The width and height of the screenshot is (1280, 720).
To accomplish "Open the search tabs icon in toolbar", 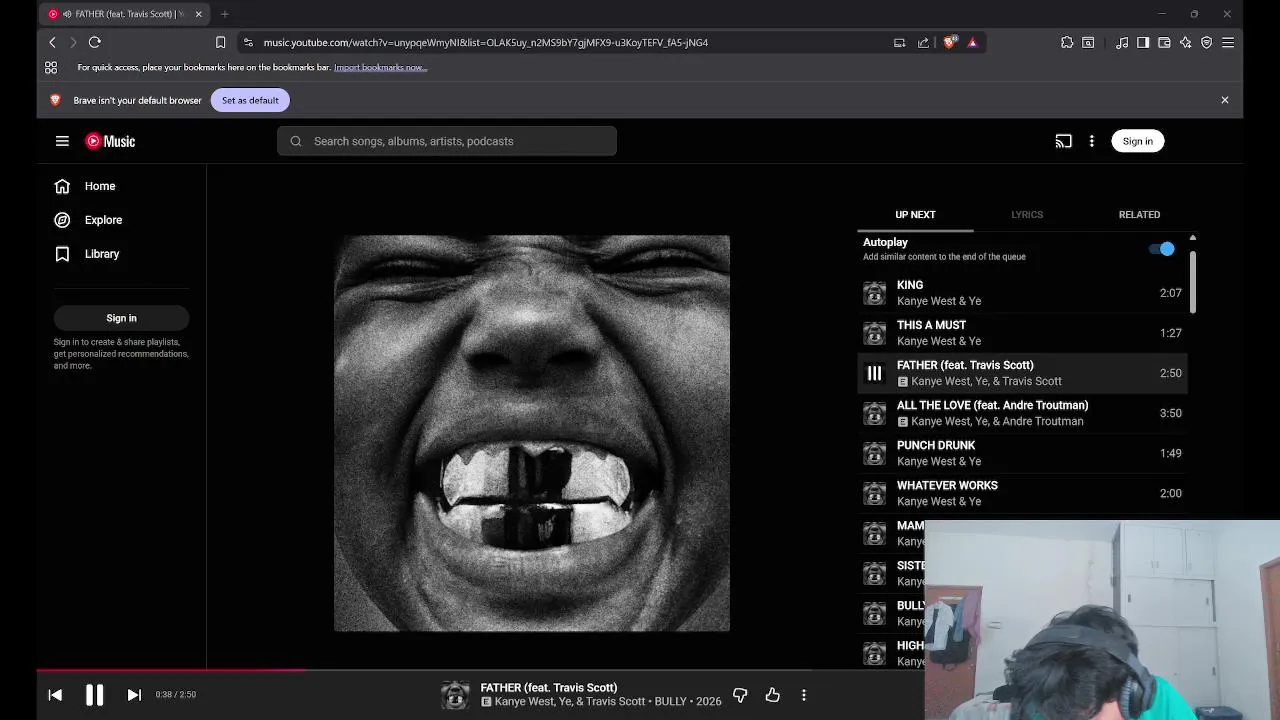I will coord(1088,42).
